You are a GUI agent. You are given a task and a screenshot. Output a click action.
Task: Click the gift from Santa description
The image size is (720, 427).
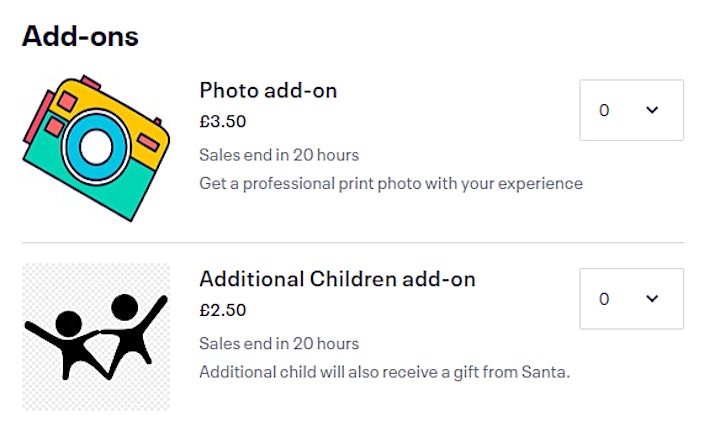tap(384, 372)
